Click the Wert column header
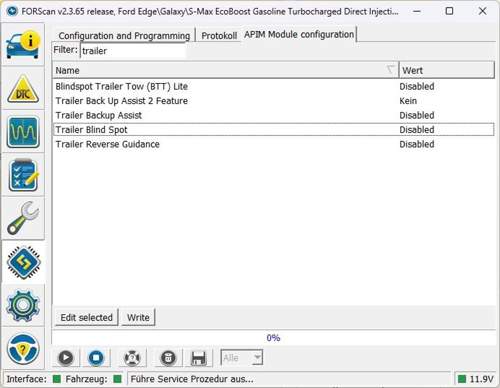The width and height of the screenshot is (500, 388). pyautogui.click(x=447, y=70)
